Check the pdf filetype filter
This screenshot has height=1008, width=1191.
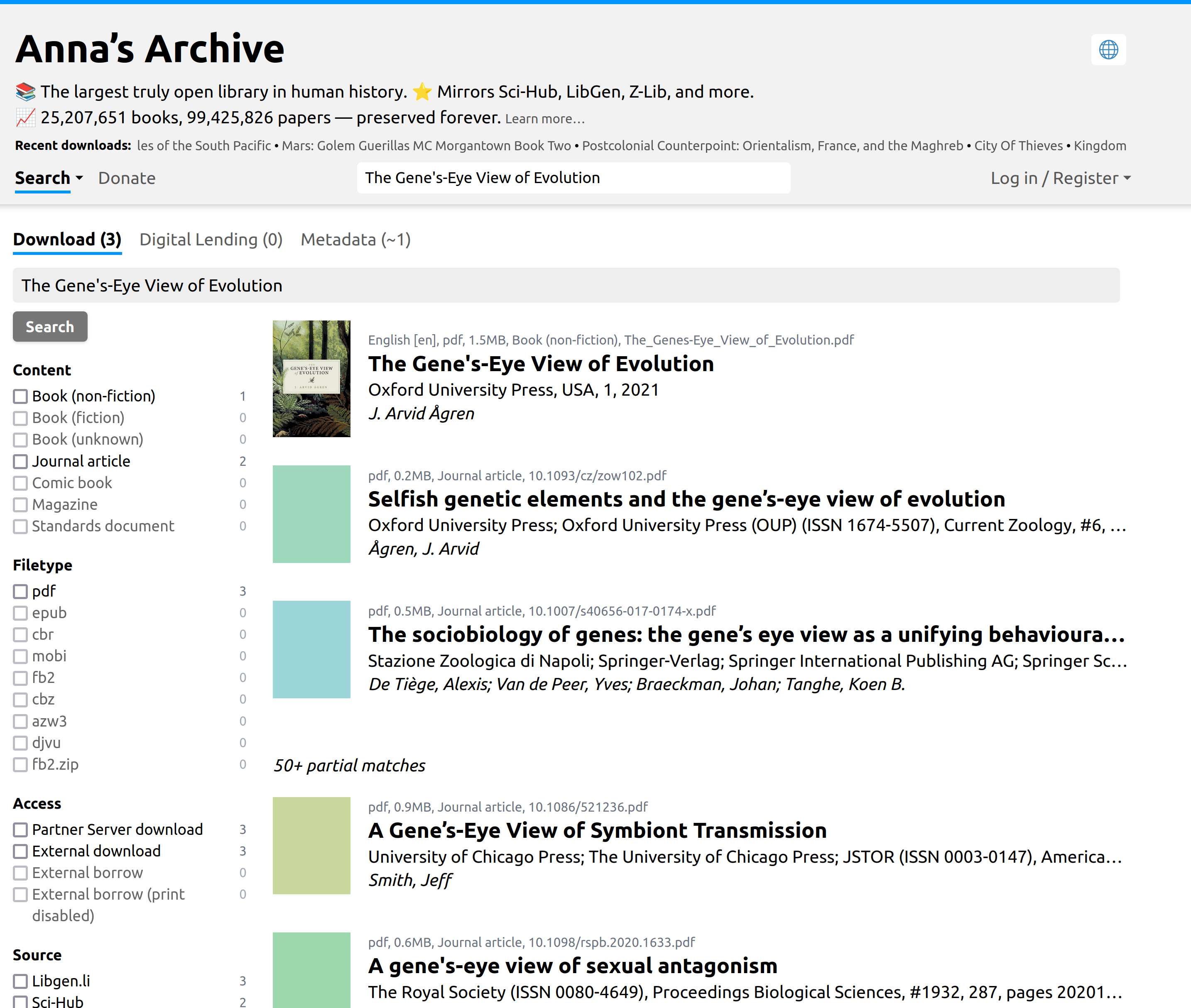[x=21, y=591]
